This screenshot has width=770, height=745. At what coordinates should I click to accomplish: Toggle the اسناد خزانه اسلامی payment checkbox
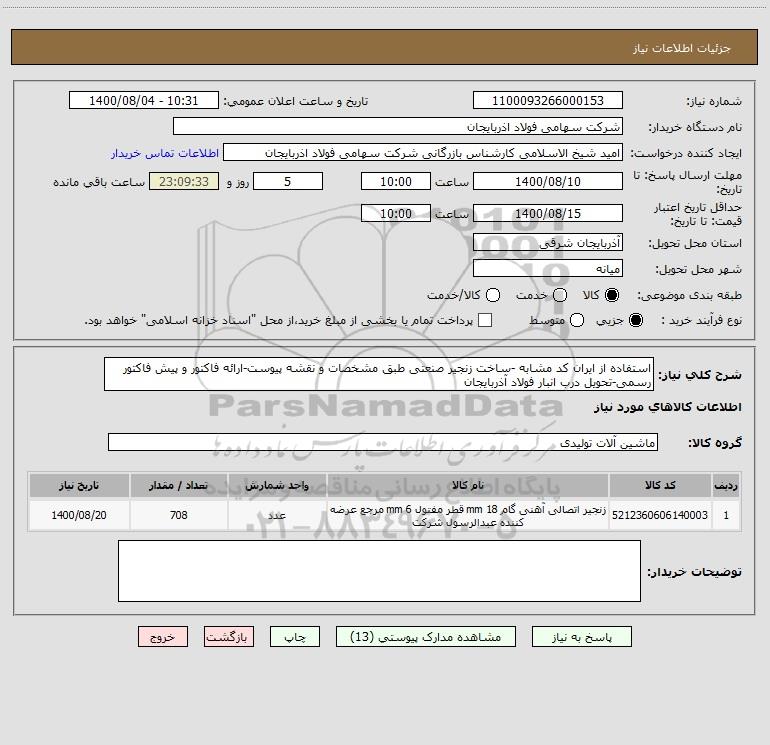coord(485,320)
